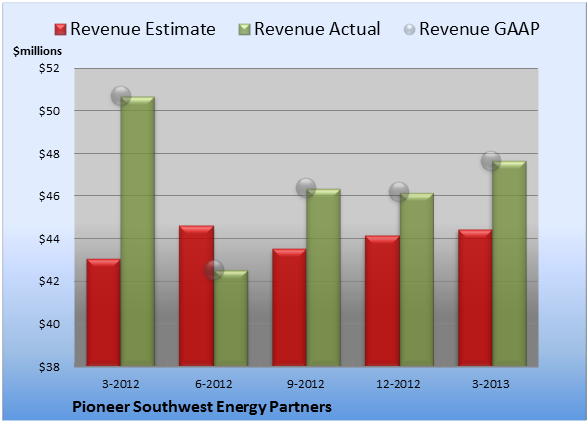Screen dimensions: 588x422
Task: Click the $46 y-axis label
Action: point(49,196)
